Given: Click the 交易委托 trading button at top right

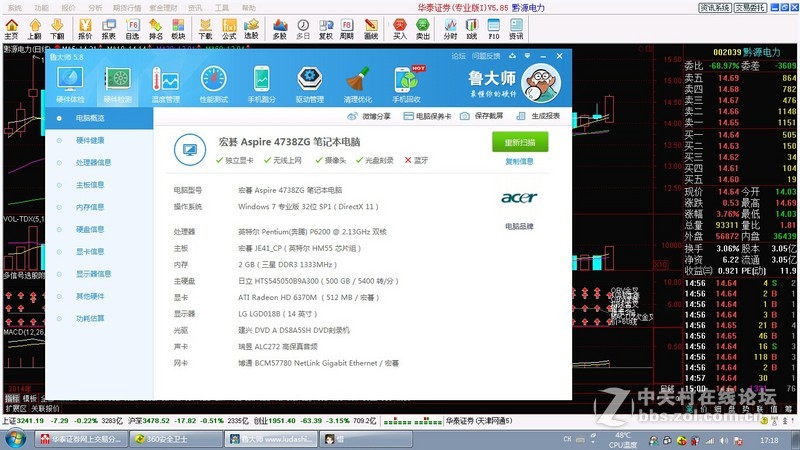Looking at the screenshot, I should pyautogui.click(x=751, y=8).
